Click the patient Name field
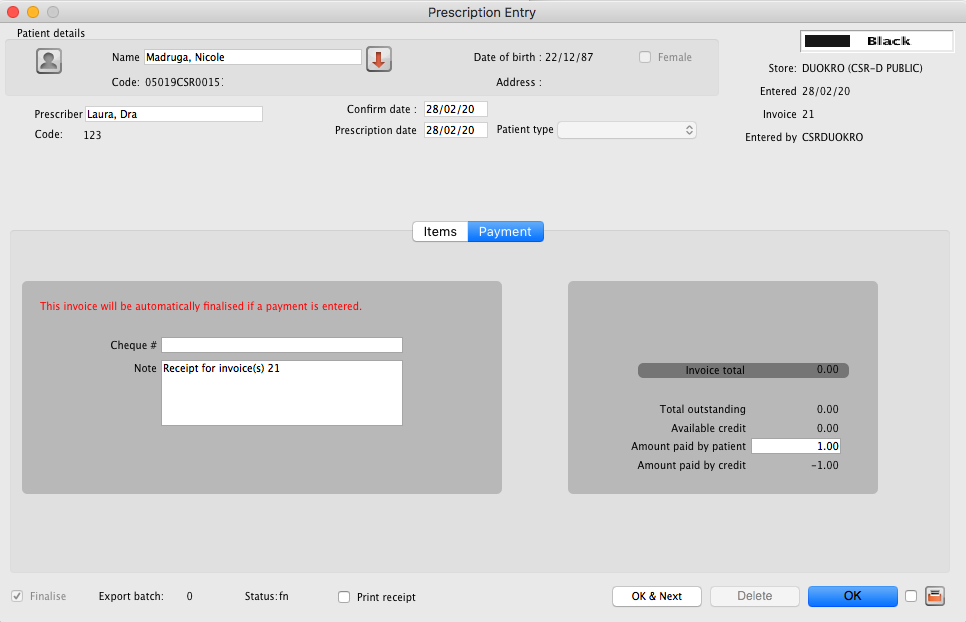This screenshot has width=966, height=622. (x=252, y=57)
